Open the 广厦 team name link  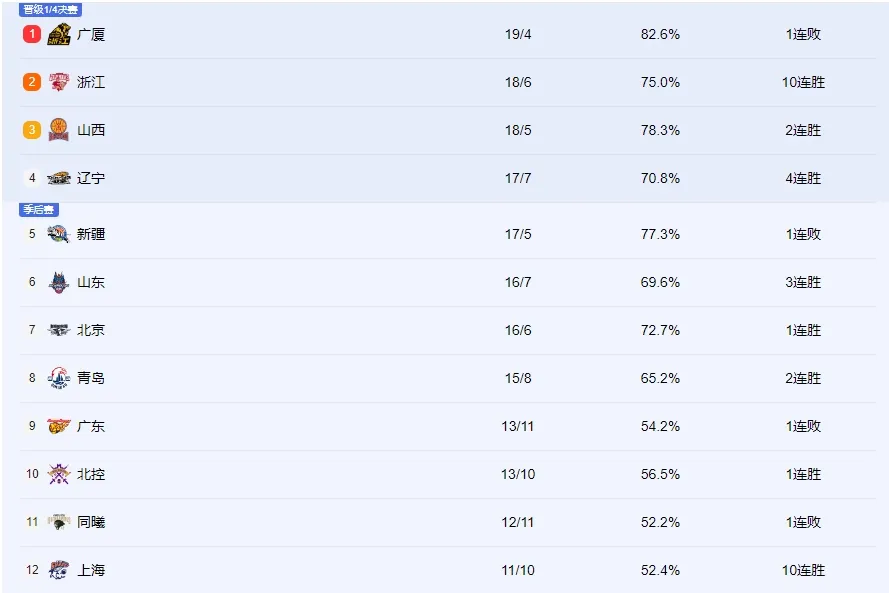coord(91,35)
